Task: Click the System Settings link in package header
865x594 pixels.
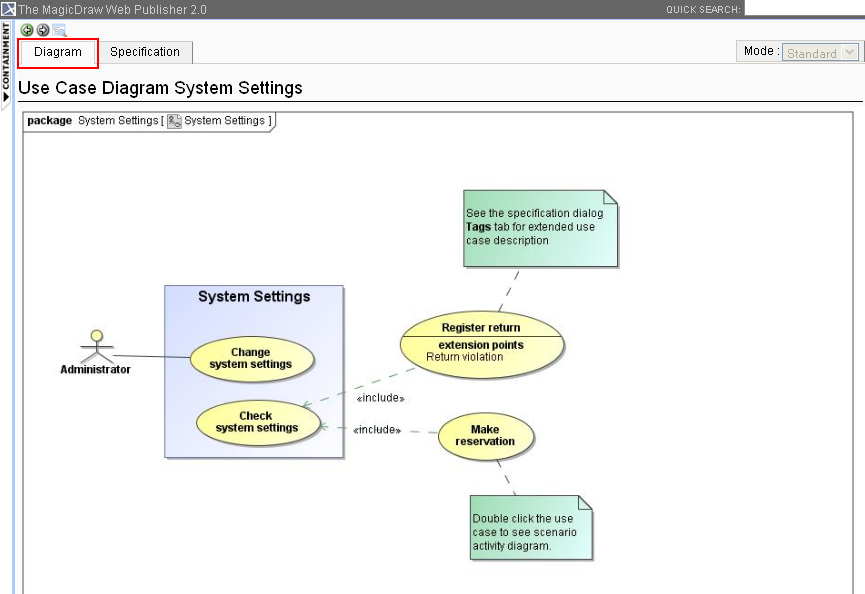Action: tap(224, 121)
